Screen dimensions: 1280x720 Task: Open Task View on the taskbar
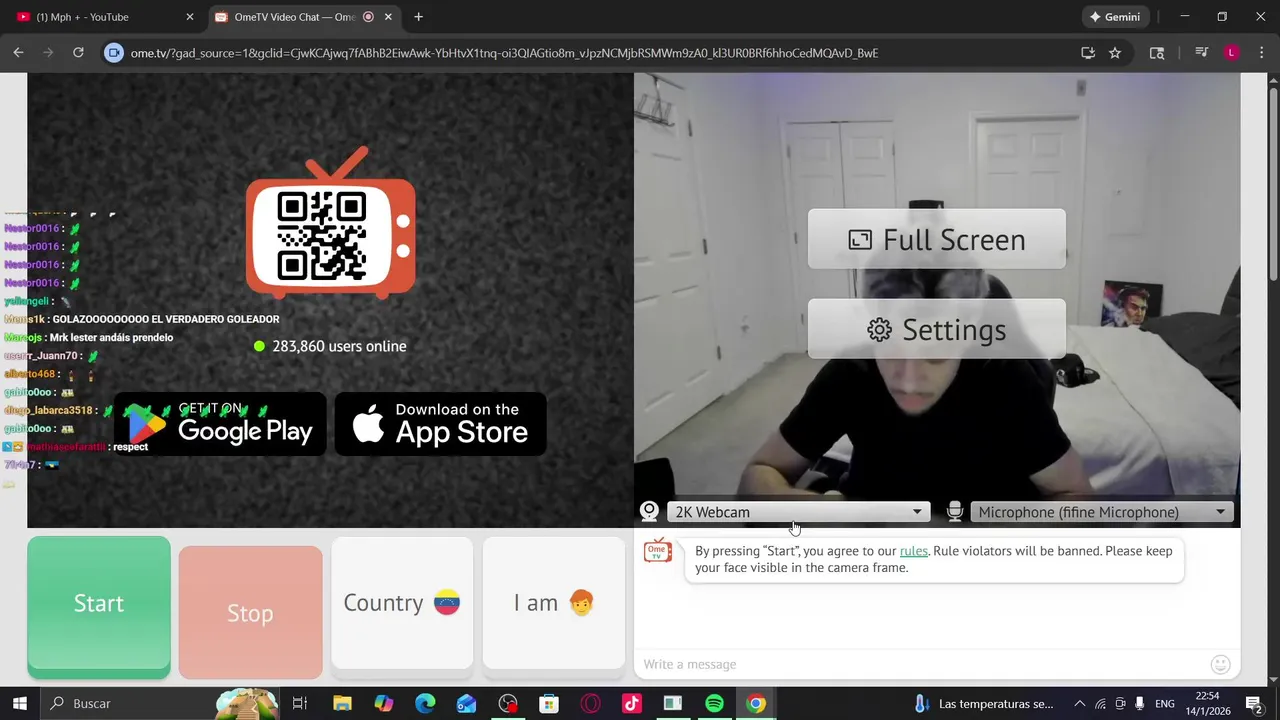pyautogui.click(x=299, y=703)
